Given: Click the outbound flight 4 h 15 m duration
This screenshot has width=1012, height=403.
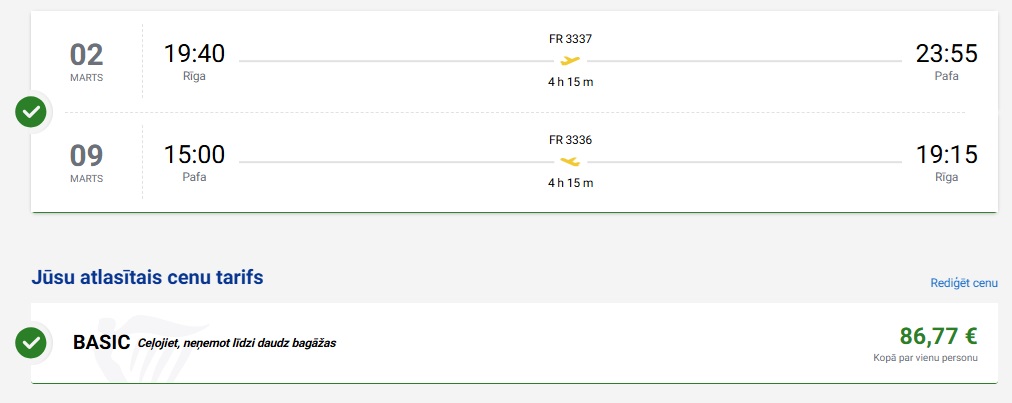Looking at the screenshot, I should click(570, 82).
